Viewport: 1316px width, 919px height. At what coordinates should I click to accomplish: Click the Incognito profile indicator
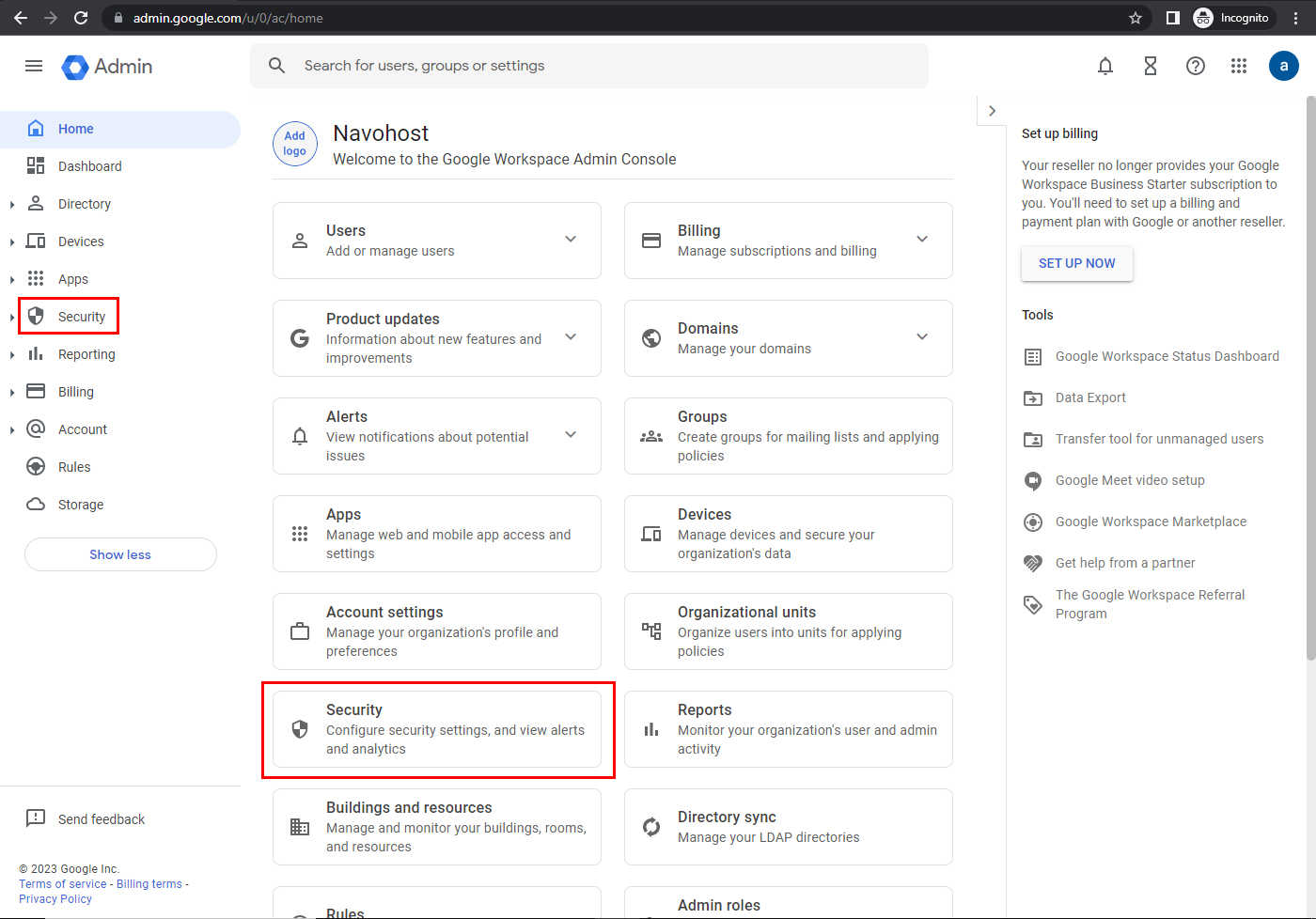1231,18
